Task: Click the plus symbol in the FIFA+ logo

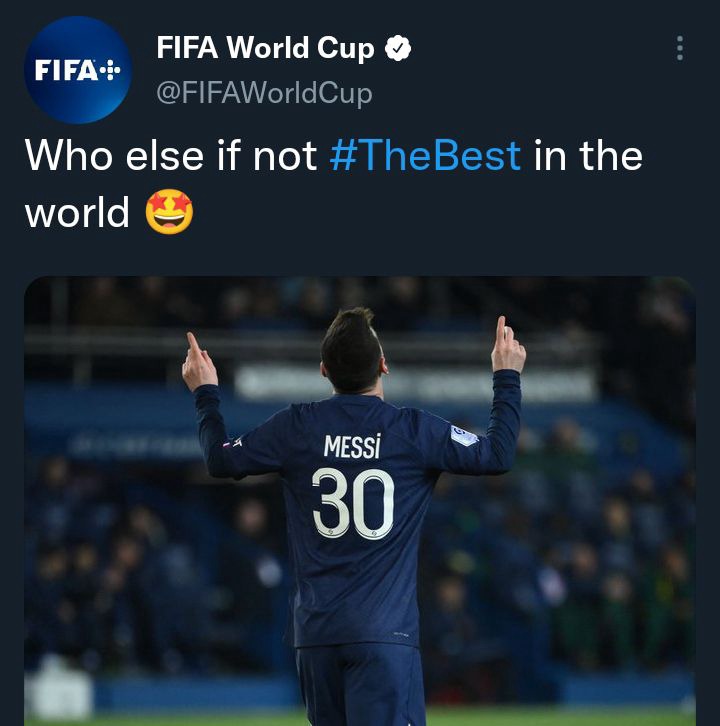Action: tap(110, 70)
